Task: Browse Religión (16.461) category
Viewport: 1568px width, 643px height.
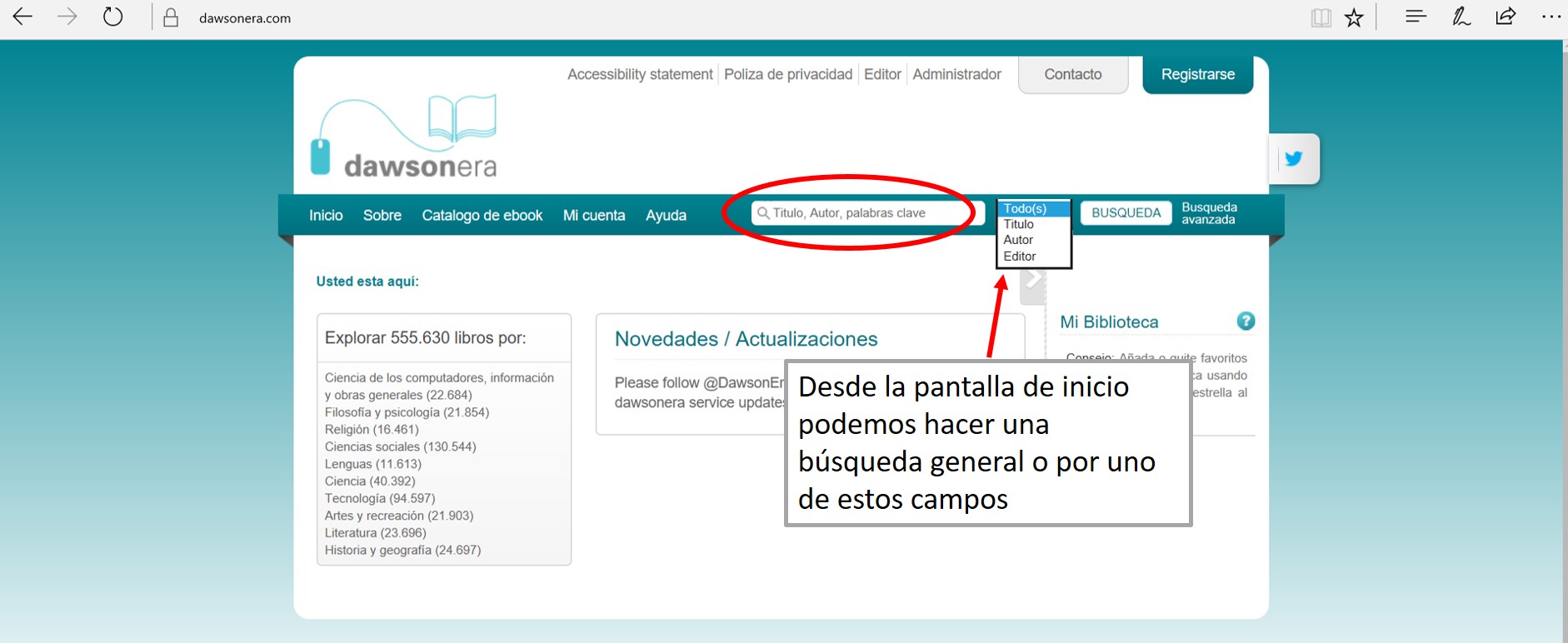Action: click(372, 430)
